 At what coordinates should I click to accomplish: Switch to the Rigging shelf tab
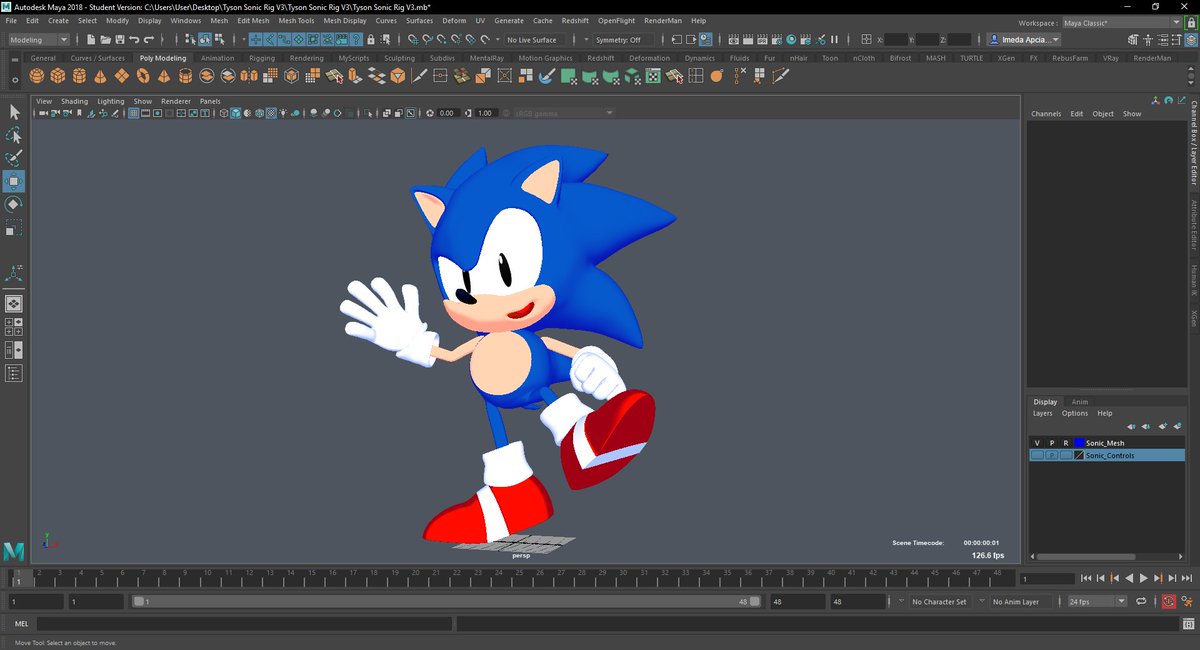pyautogui.click(x=261, y=58)
